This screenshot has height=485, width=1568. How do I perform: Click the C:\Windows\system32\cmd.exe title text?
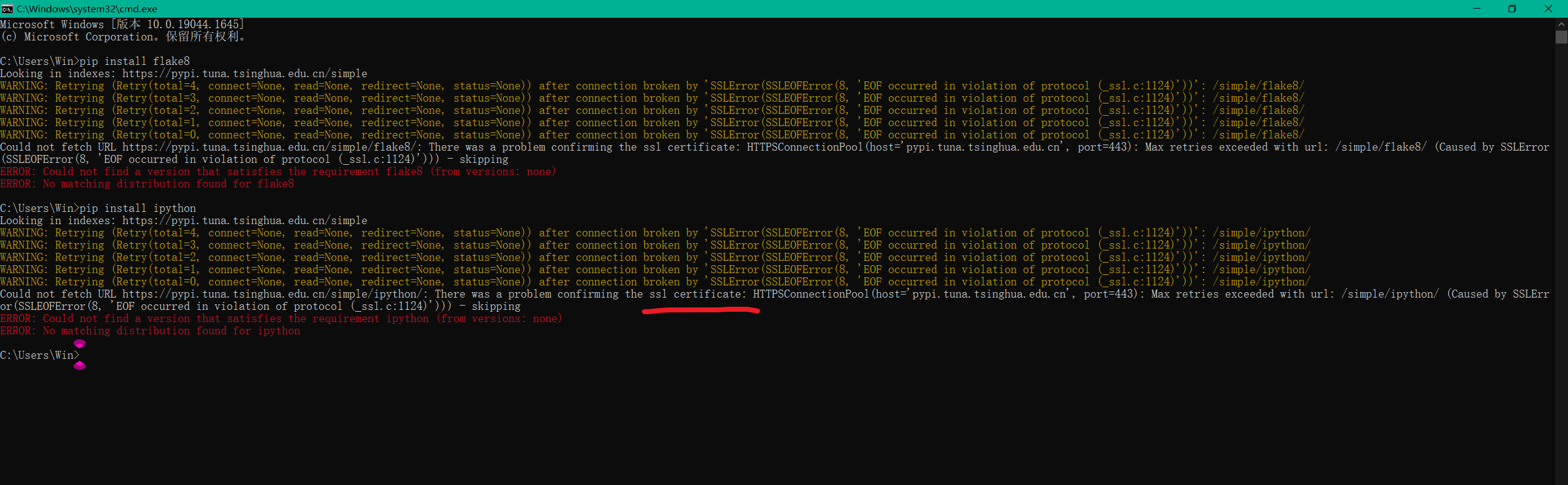click(86, 9)
